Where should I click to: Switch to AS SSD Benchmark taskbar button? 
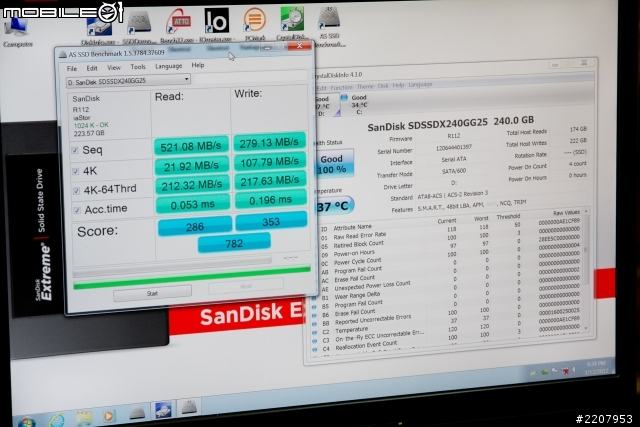click(x=189, y=407)
